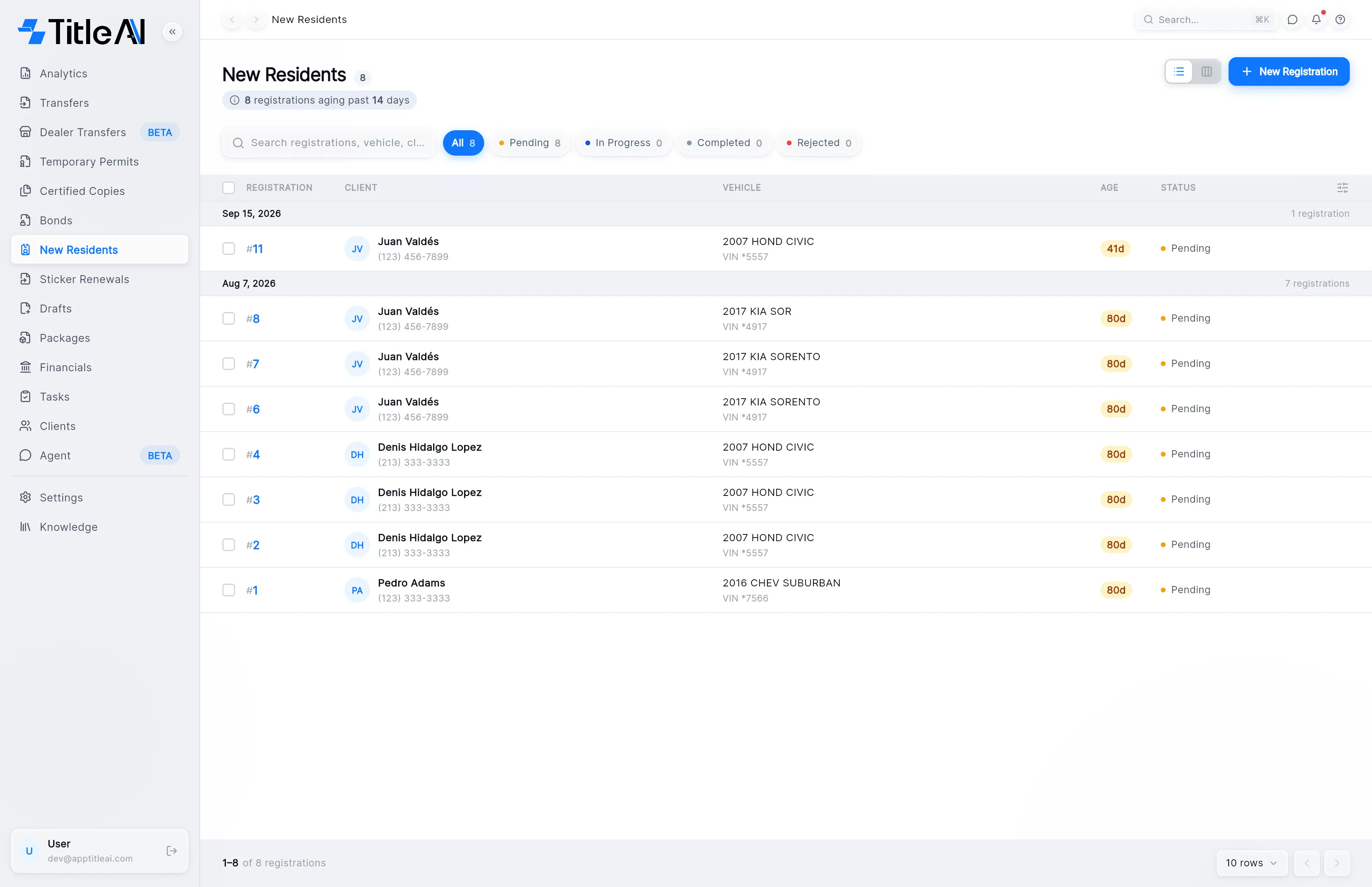
Task: Filter by In Progress status
Action: (x=624, y=143)
